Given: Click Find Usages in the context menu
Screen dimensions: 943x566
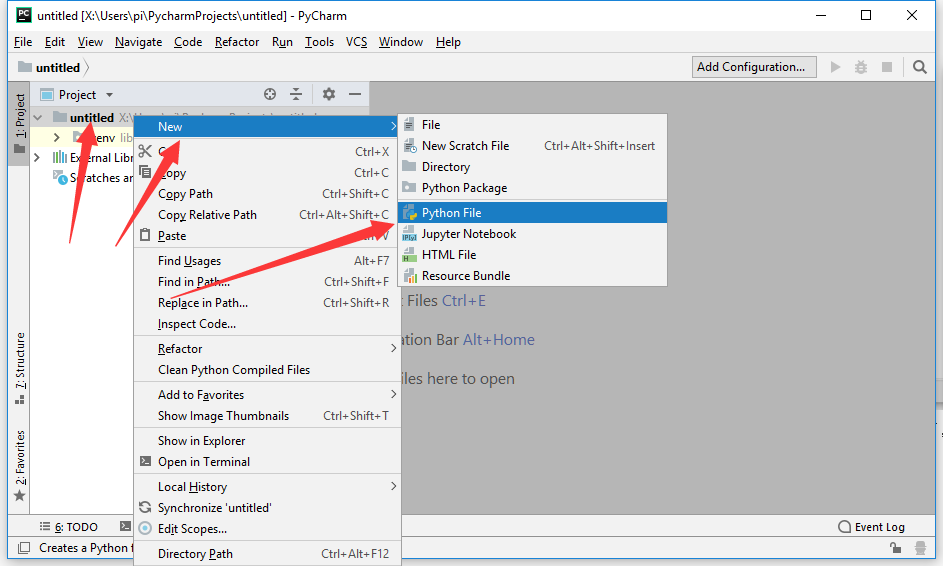Looking at the screenshot, I should coord(189,261).
